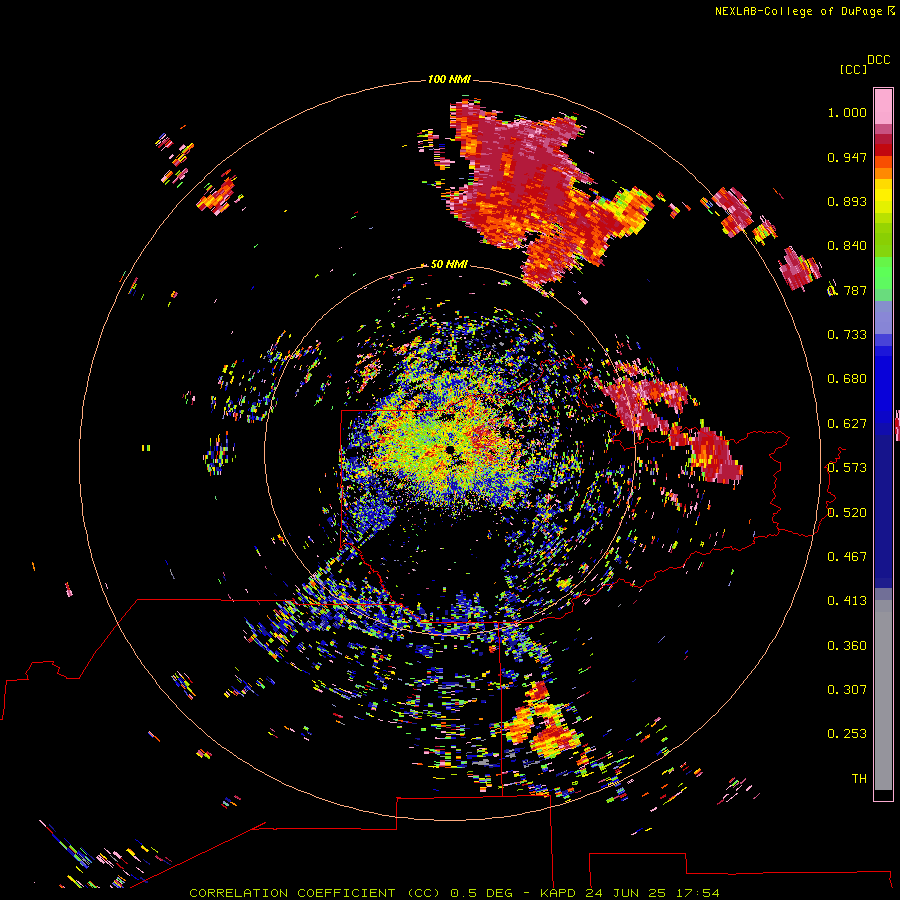Image resolution: width=900 pixels, height=900 pixels.
Task: Click the 0.680 color scale label
Action: pyautogui.click(x=847, y=379)
